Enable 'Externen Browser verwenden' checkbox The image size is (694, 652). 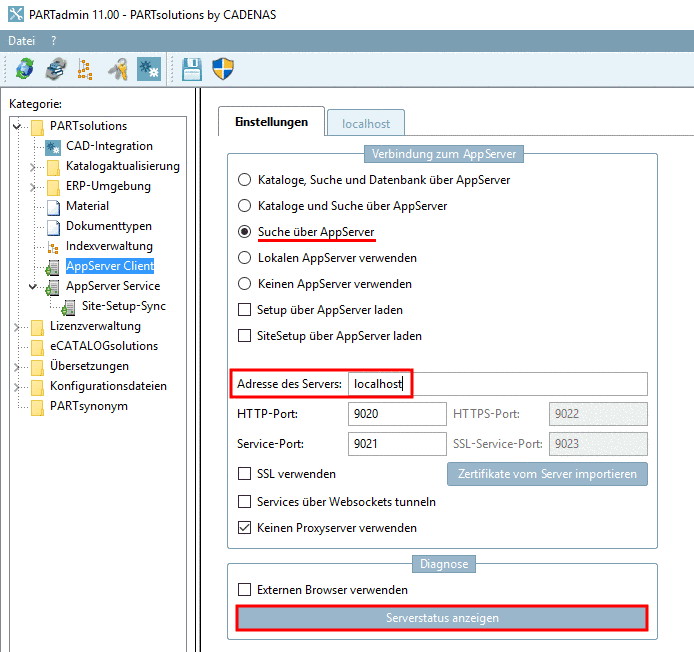[244, 590]
